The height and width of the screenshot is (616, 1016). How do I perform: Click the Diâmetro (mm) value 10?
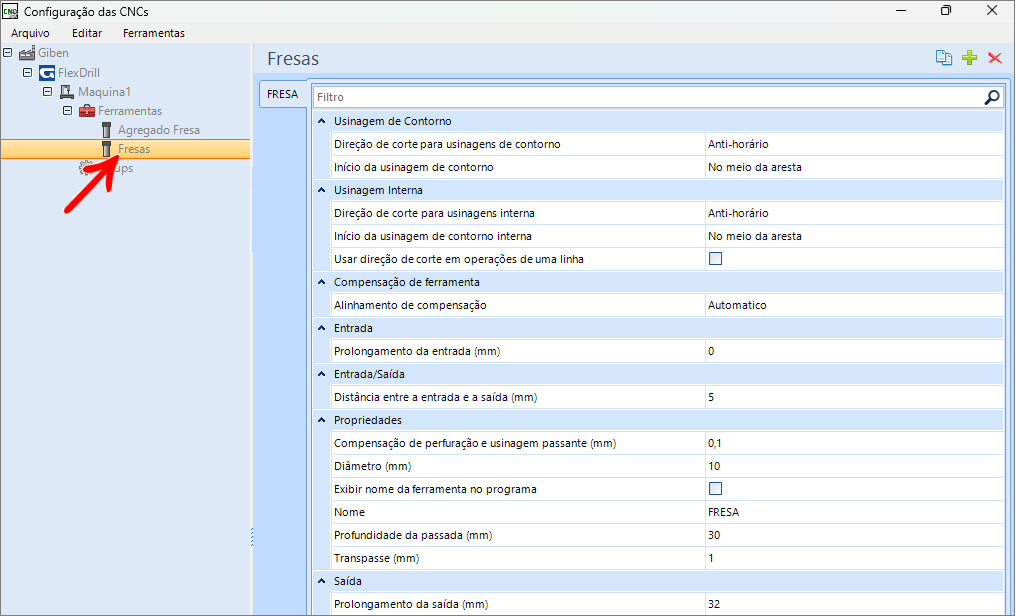tap(852, 466)
